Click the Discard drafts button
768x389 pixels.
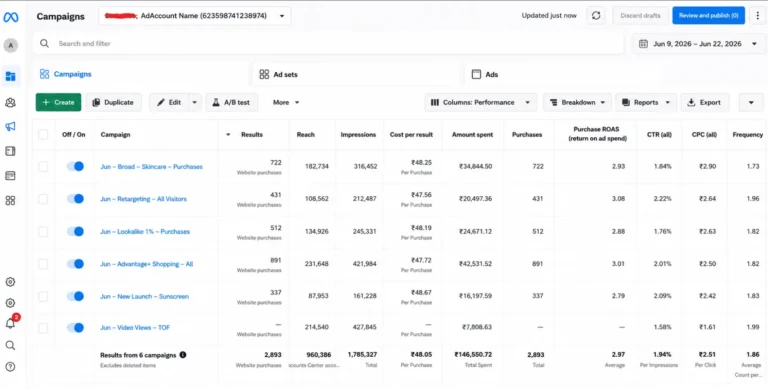640,16
